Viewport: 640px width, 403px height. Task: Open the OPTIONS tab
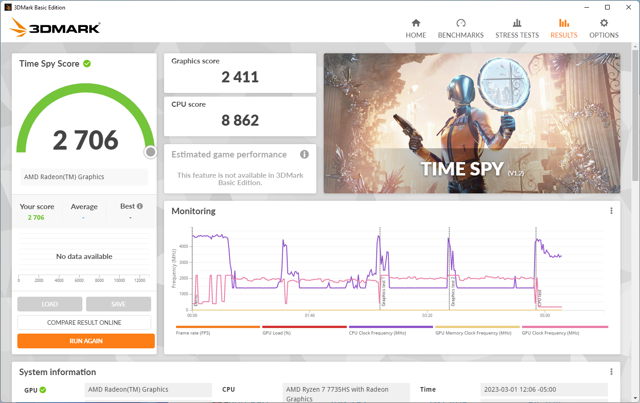coord(604,29)
